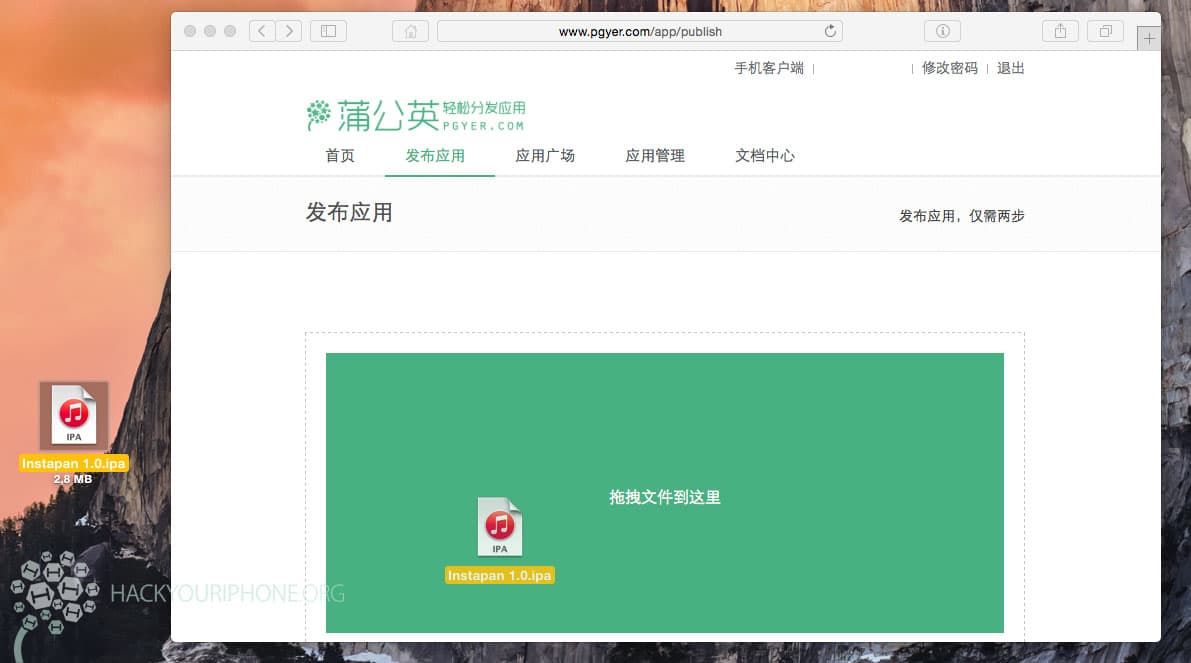This screenshot has width=1191, height=663.
Task: Click the info reader toolbar icon
Action: tap(942, 31)
